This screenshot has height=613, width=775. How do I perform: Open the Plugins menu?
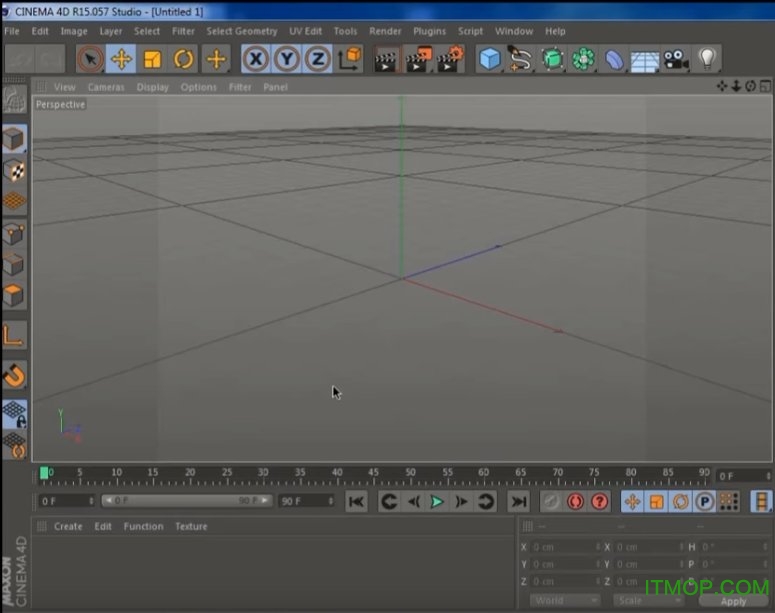click(x=429, y=31)
